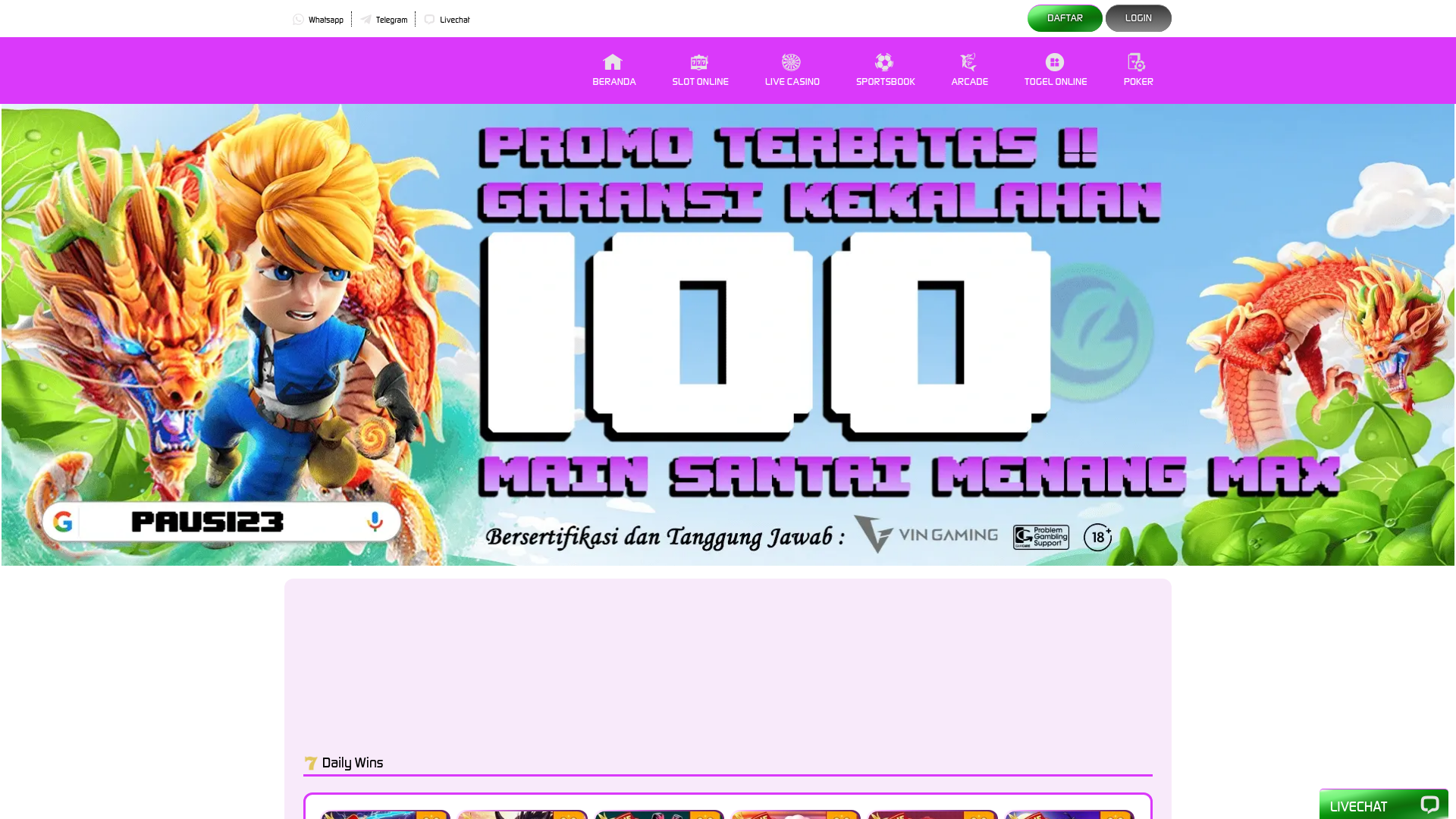Click the PAUSI23 search field in banner

221,522
